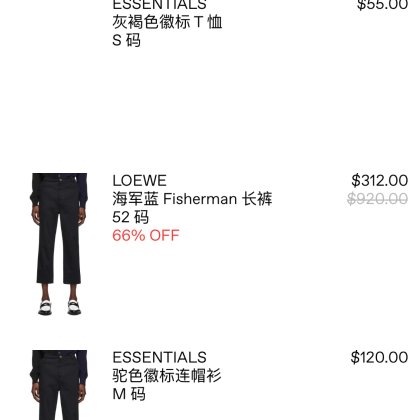This screenshot has height=420, width=420.
Task: Open the bottom ESSENTIALS brand link
Action: [x=159, y=357]
